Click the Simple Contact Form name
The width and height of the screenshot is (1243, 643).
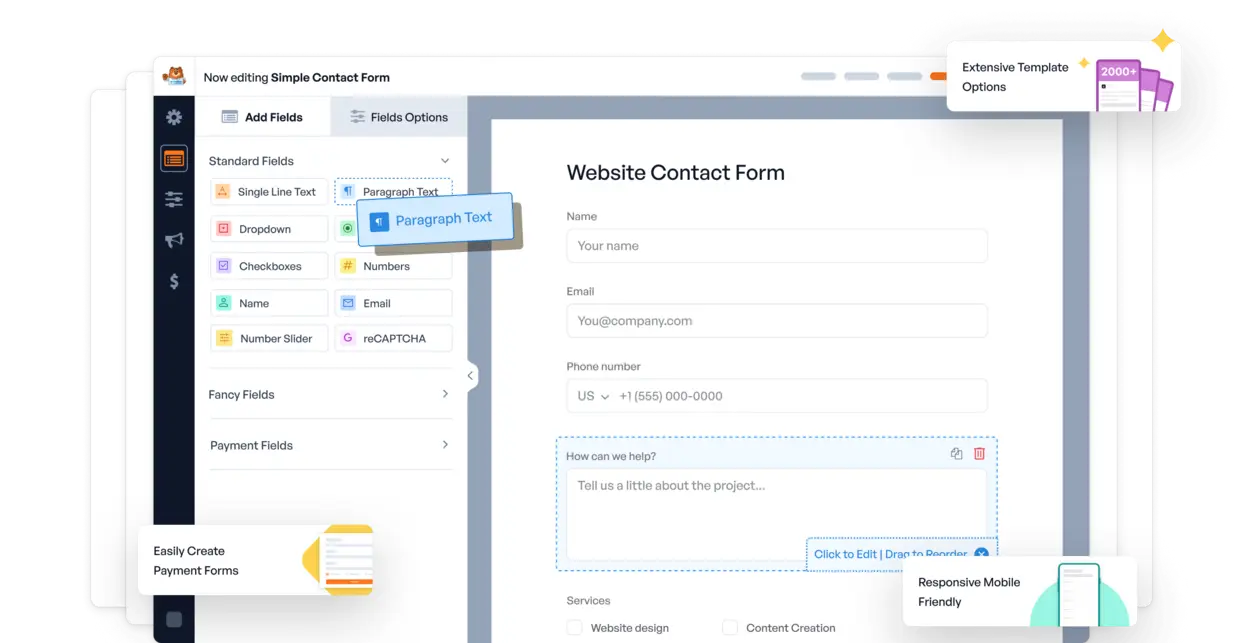tap(330, 77)
